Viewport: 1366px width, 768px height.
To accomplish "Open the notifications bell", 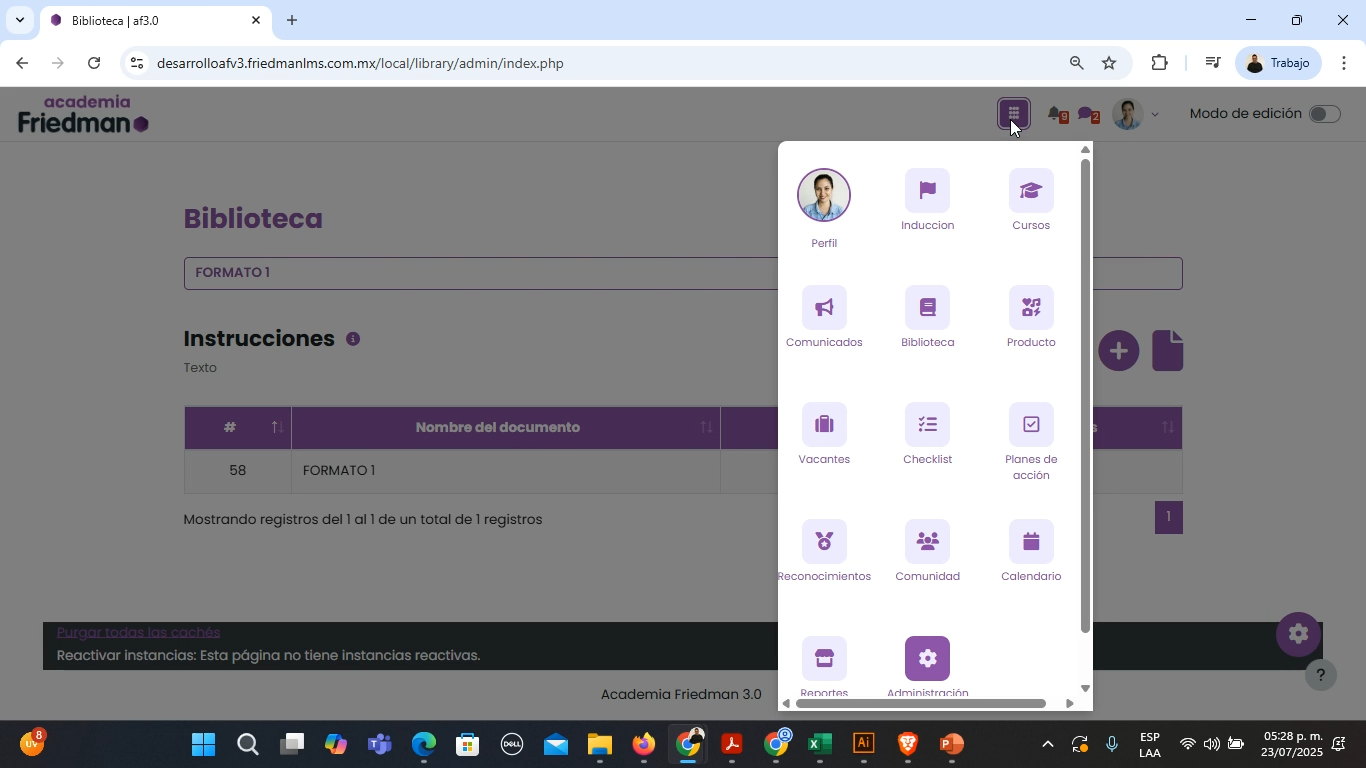I will 1055,114.
